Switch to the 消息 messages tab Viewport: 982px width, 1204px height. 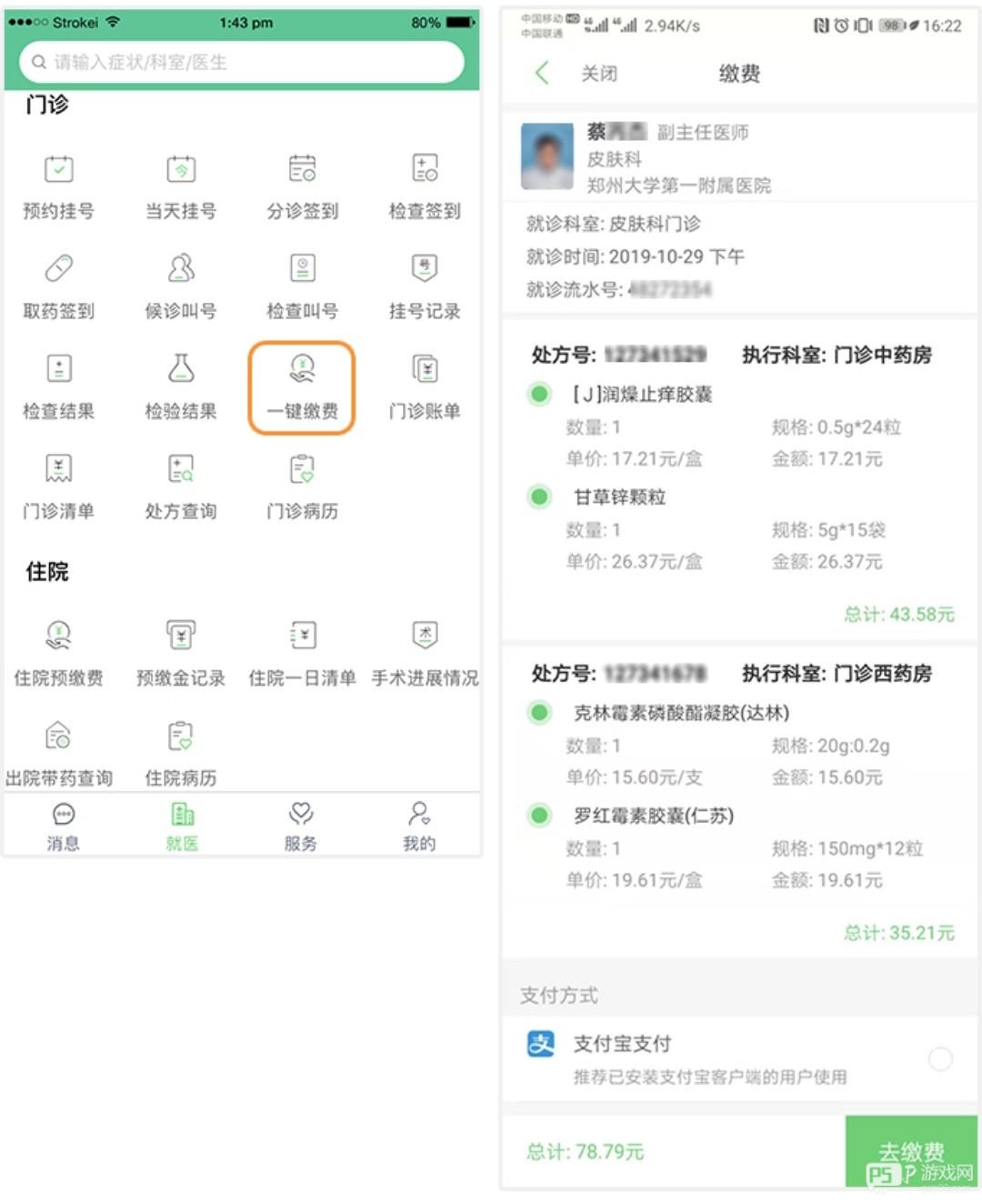pos(63,826)
